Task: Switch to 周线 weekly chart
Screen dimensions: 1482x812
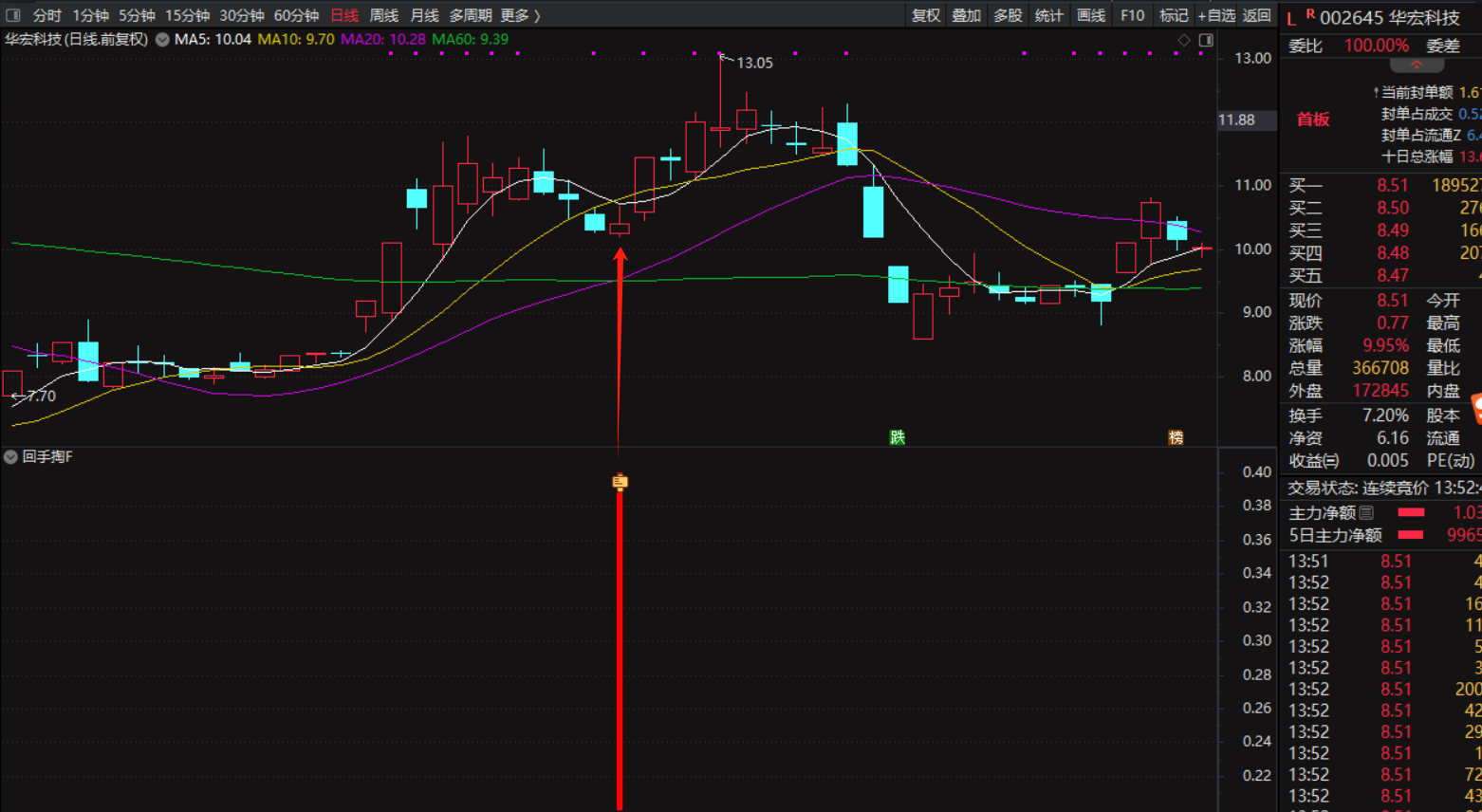Action: point(383,15)
